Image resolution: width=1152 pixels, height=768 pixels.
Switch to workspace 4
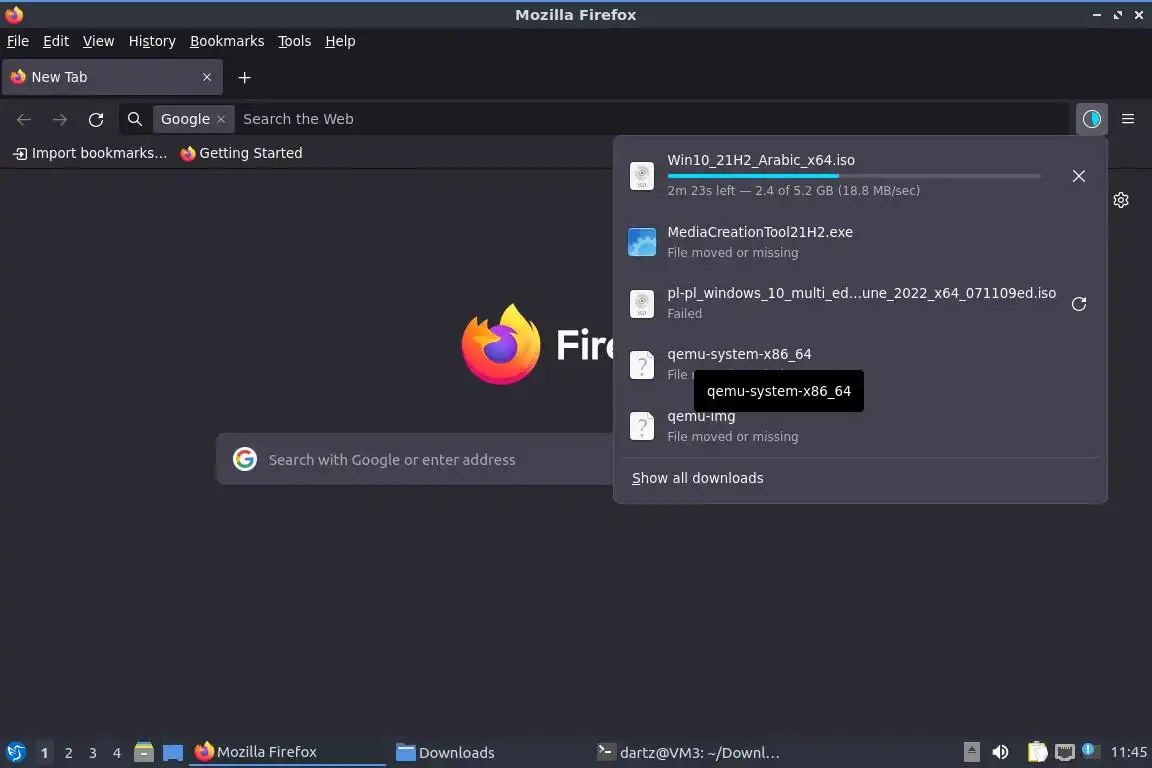(117, 753)
